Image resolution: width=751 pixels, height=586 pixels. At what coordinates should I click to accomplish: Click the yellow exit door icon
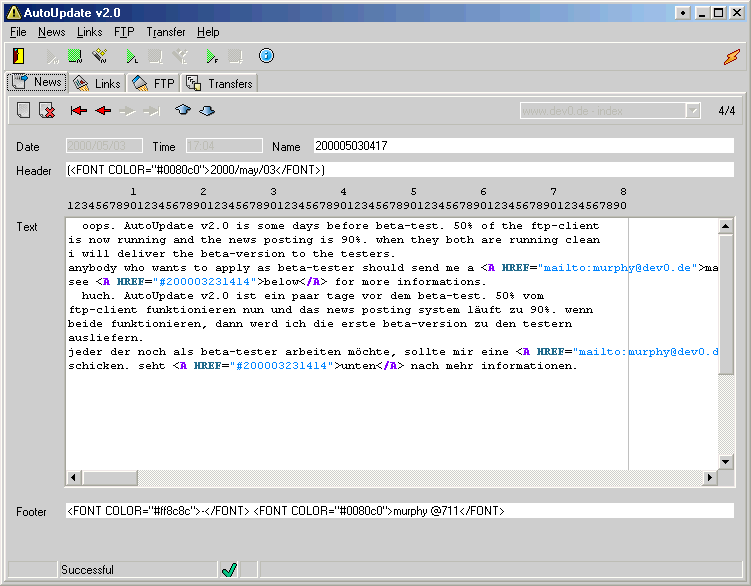click(18, 56)
